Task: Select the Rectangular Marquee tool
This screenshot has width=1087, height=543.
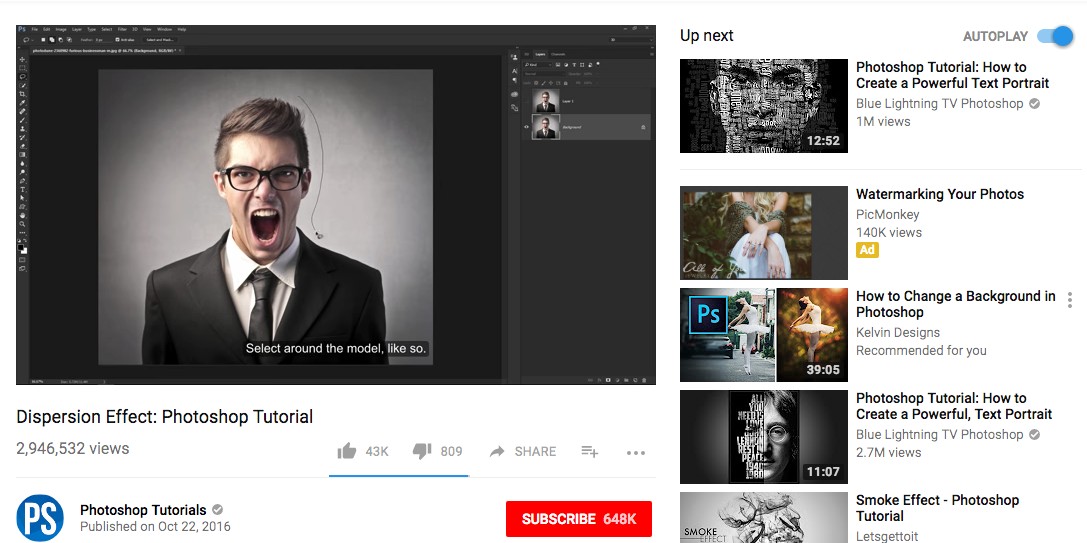Action: (x=22, y=68)
